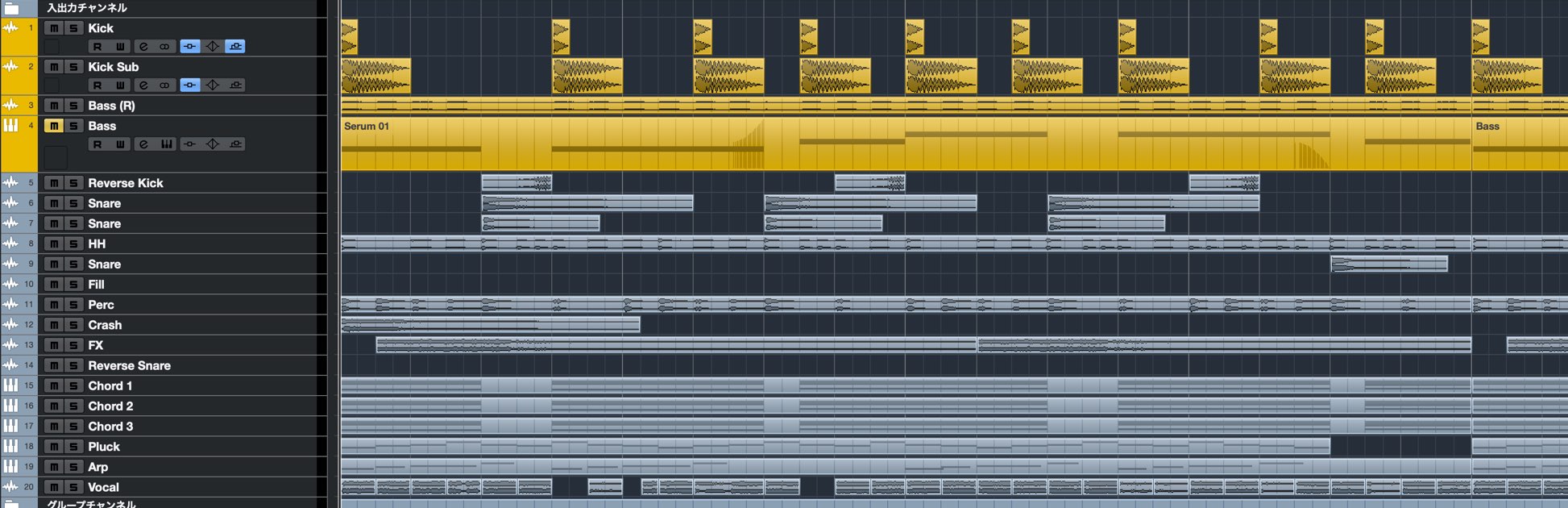Enable read automation on Kick Sub track
Screen dimensions: 1568x508
(x=97, y=85)
